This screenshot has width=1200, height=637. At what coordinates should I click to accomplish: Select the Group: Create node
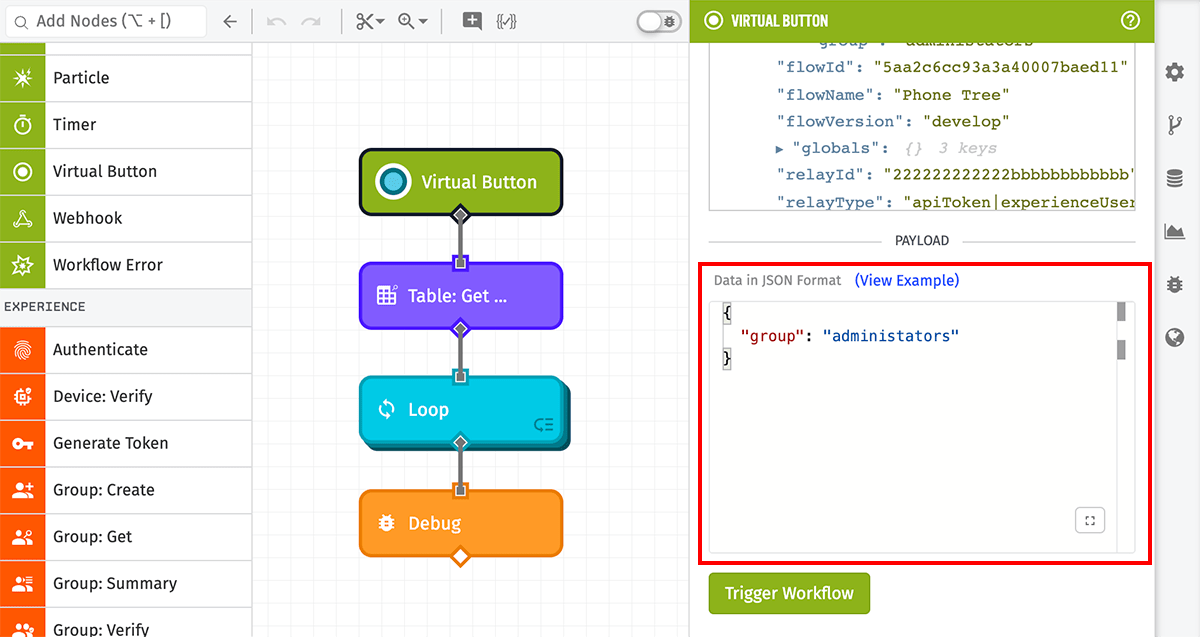125,490
